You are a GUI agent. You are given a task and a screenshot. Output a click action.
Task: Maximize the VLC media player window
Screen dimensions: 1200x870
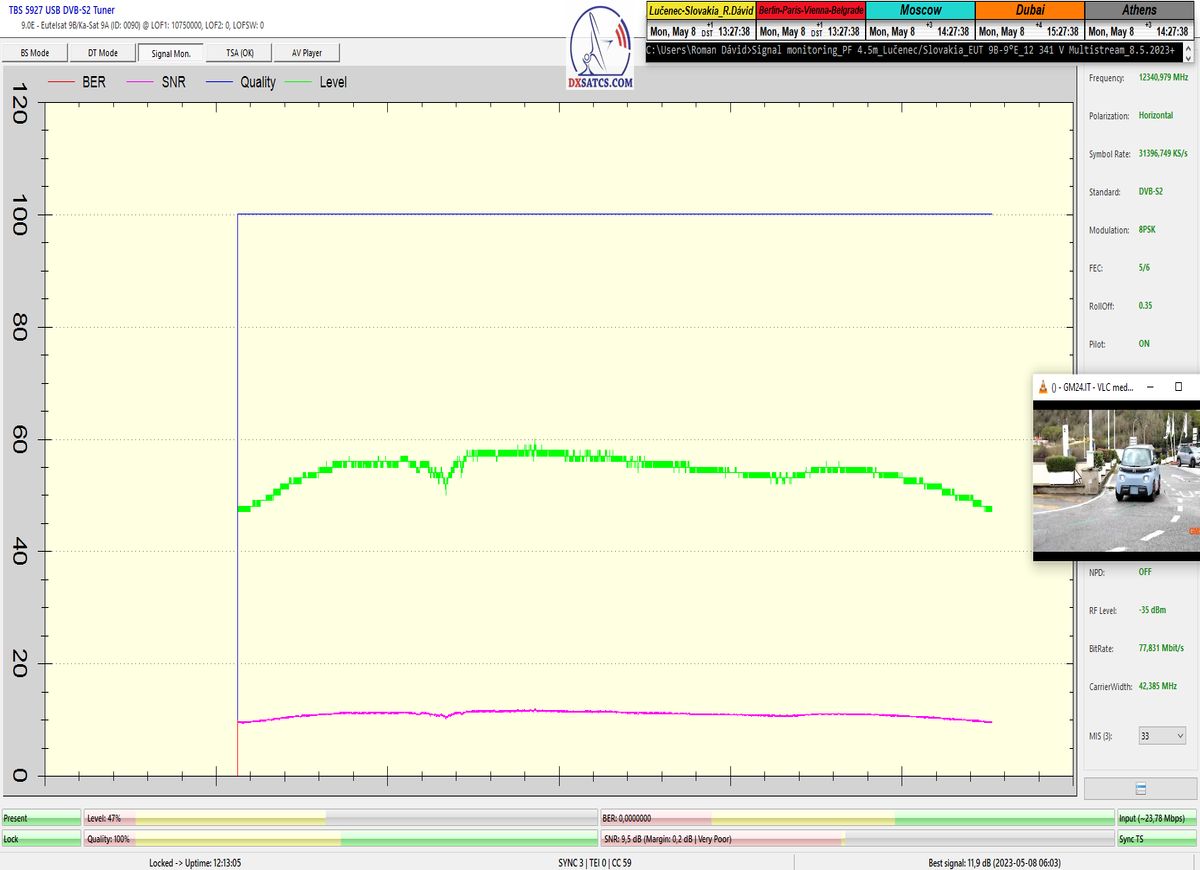coord(1178,386)
